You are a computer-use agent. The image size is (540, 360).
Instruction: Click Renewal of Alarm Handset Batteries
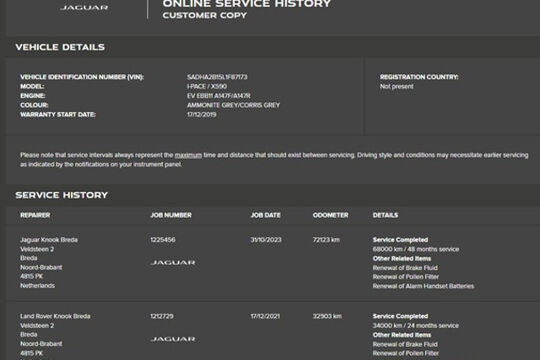tap(423, 286)
